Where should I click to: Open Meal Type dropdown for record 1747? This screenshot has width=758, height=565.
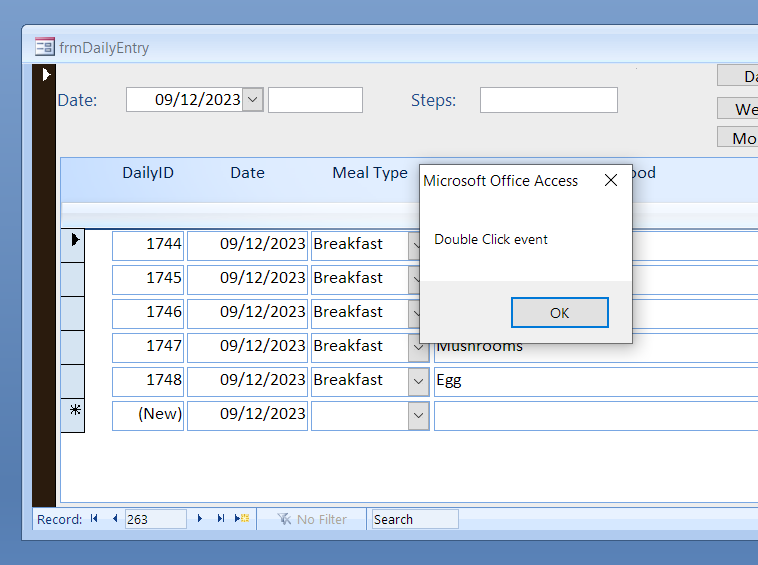(x=418, y=348)
